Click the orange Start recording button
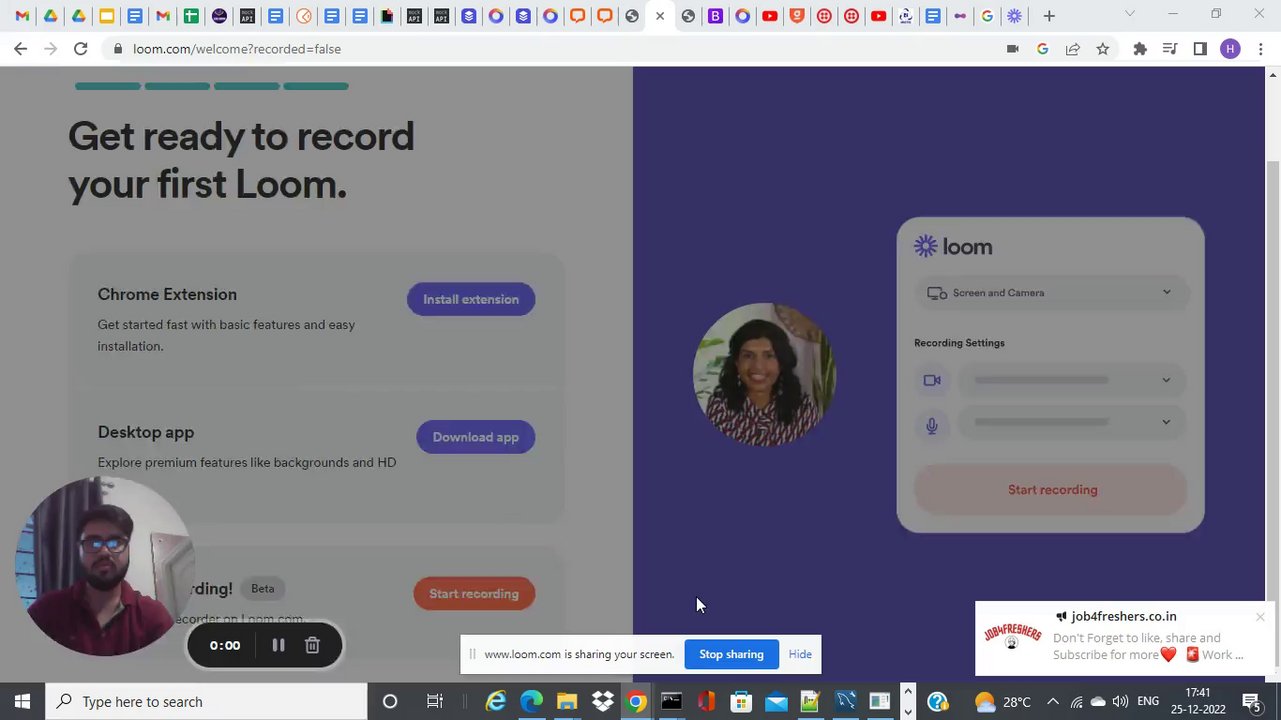Viewport: 1281px width, 720px height. 474,594
